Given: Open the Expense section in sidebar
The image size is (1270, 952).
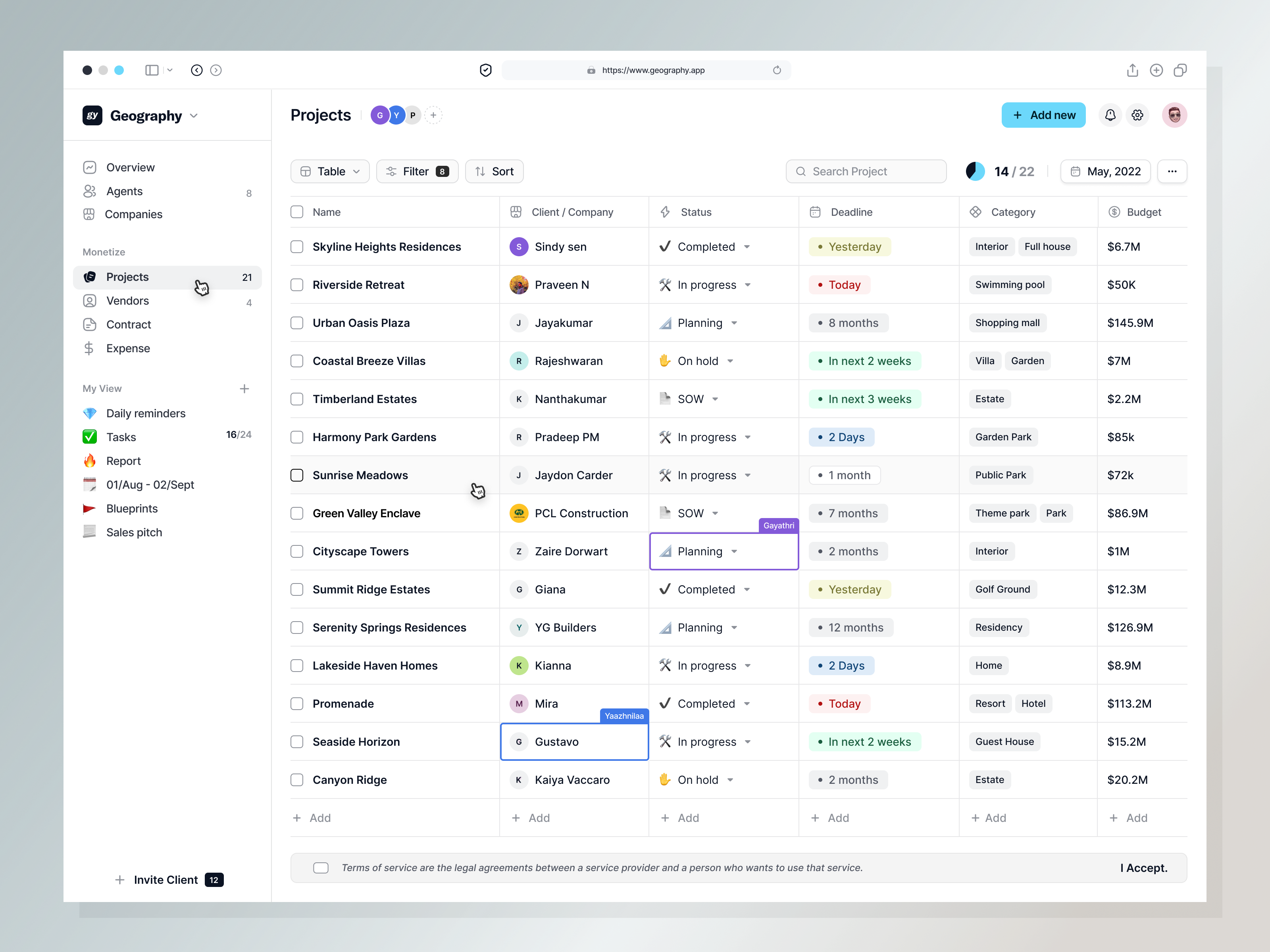Looking at the screenshot, I should pyautogui.click(x=129, y=348).
